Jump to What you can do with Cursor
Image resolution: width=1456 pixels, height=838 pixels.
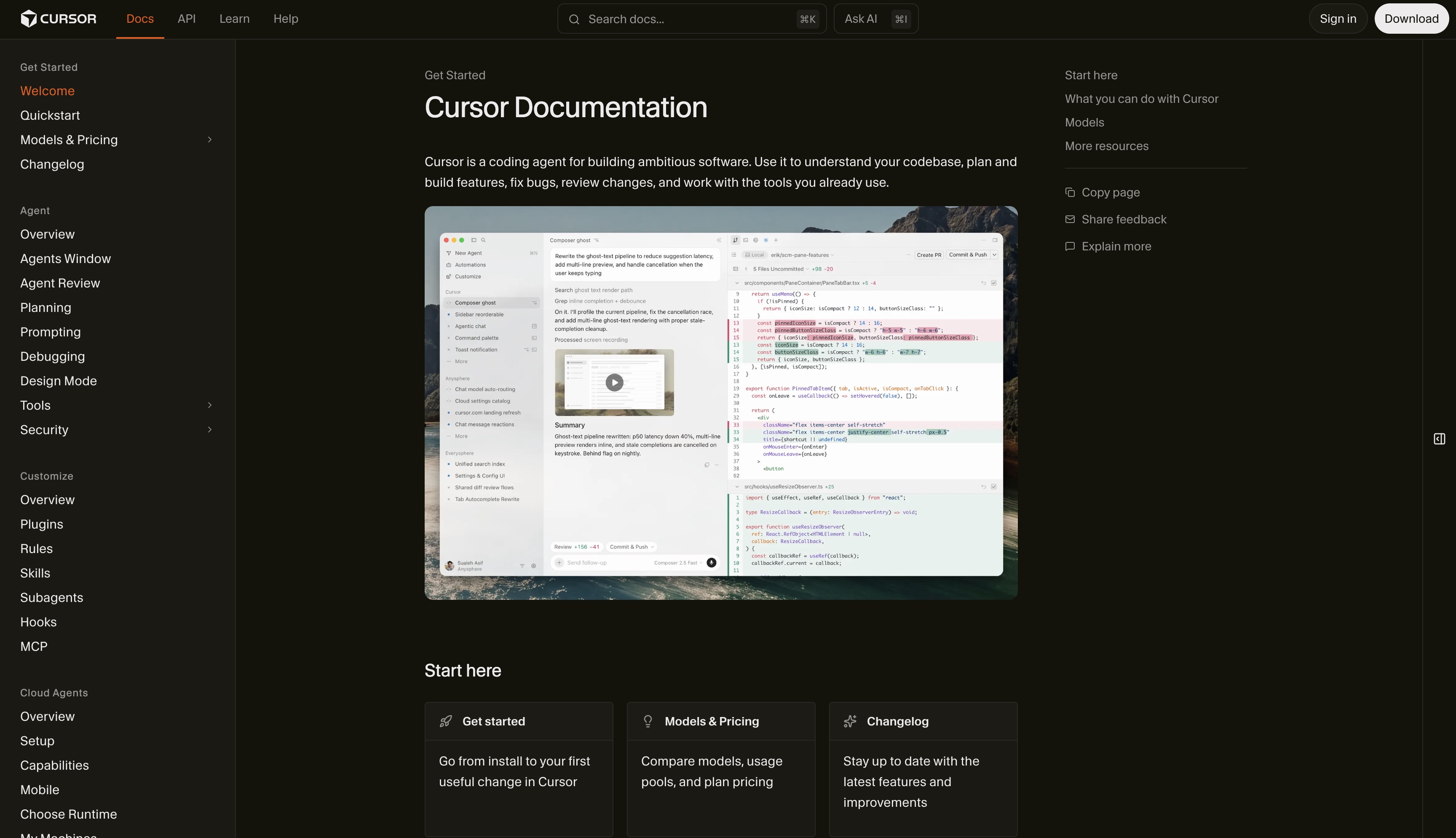[x=1141, y=99]
